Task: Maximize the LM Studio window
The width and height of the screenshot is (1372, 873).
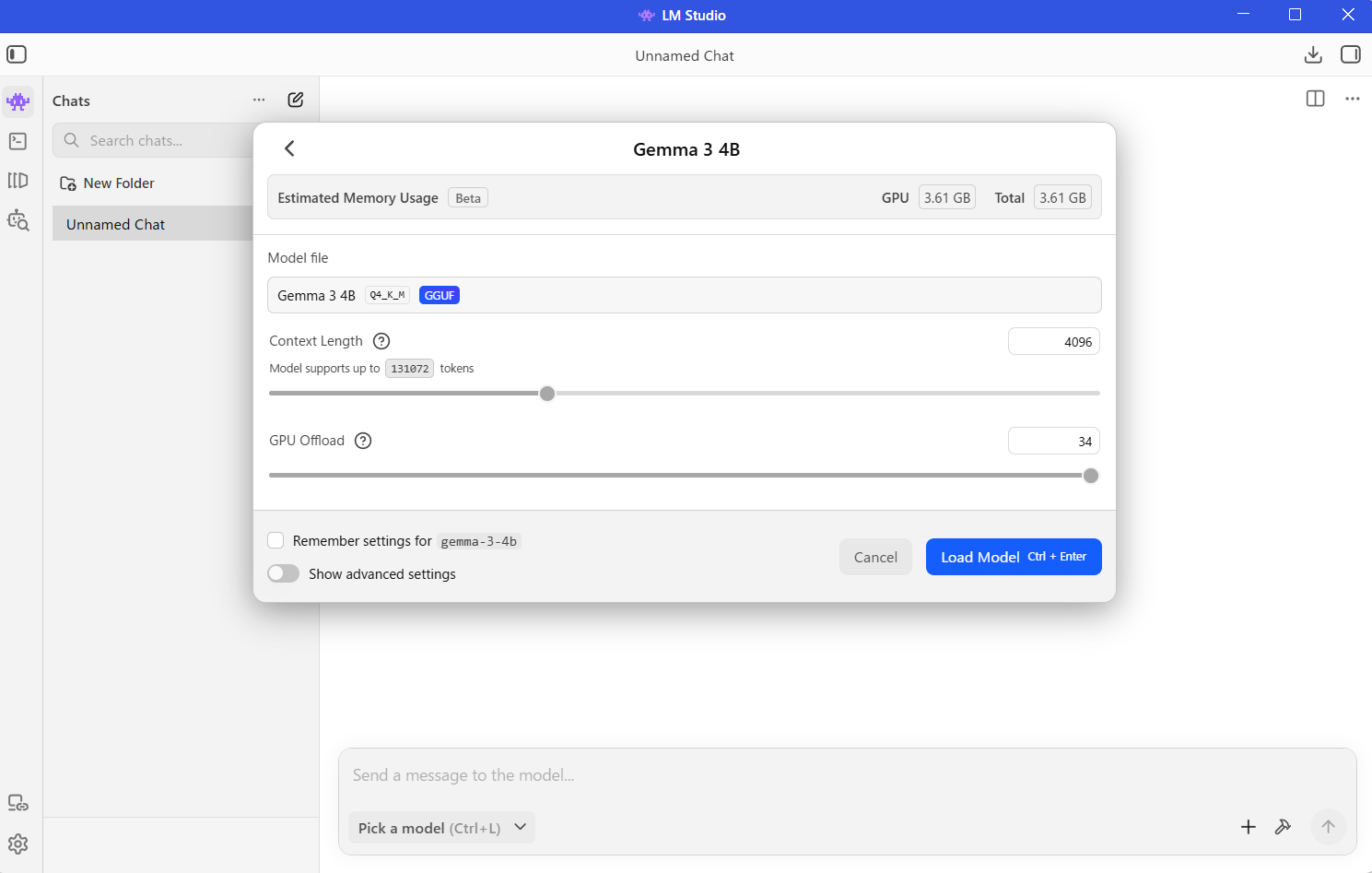Action: [x=1295, y=15]
